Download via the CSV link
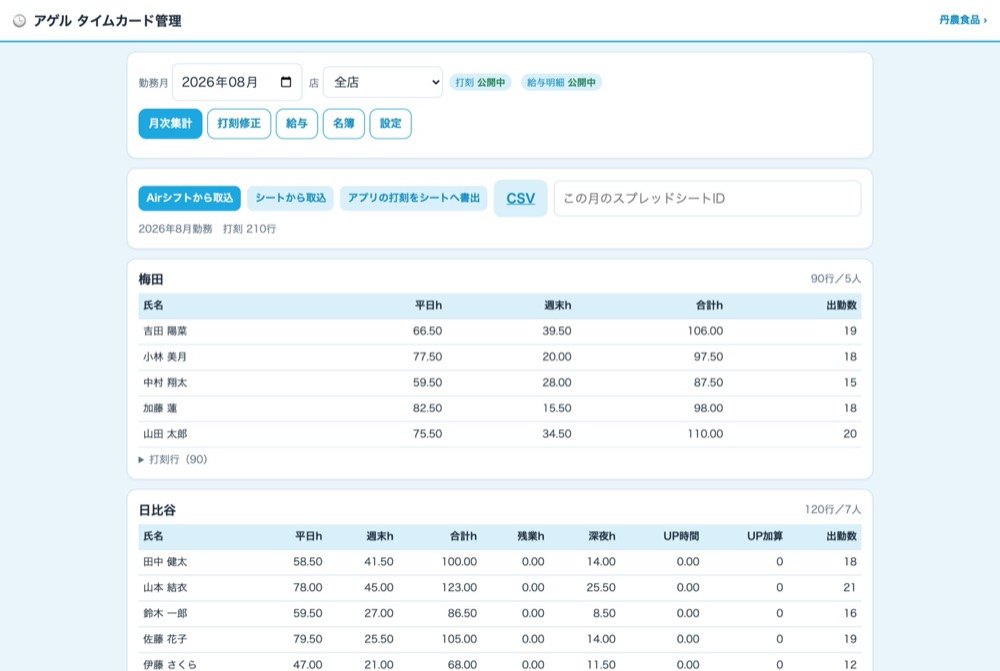 [520, 198]
